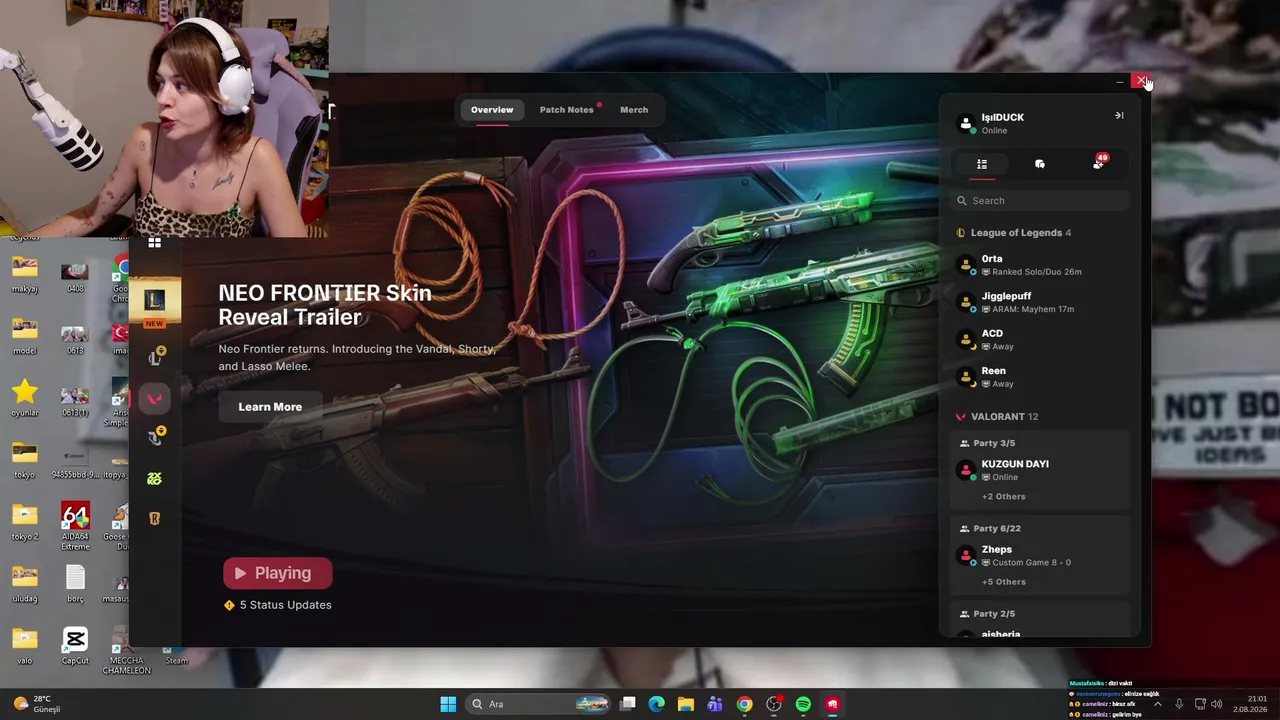
Task: Select the makyaj folder on desktop
Action: 25,273
